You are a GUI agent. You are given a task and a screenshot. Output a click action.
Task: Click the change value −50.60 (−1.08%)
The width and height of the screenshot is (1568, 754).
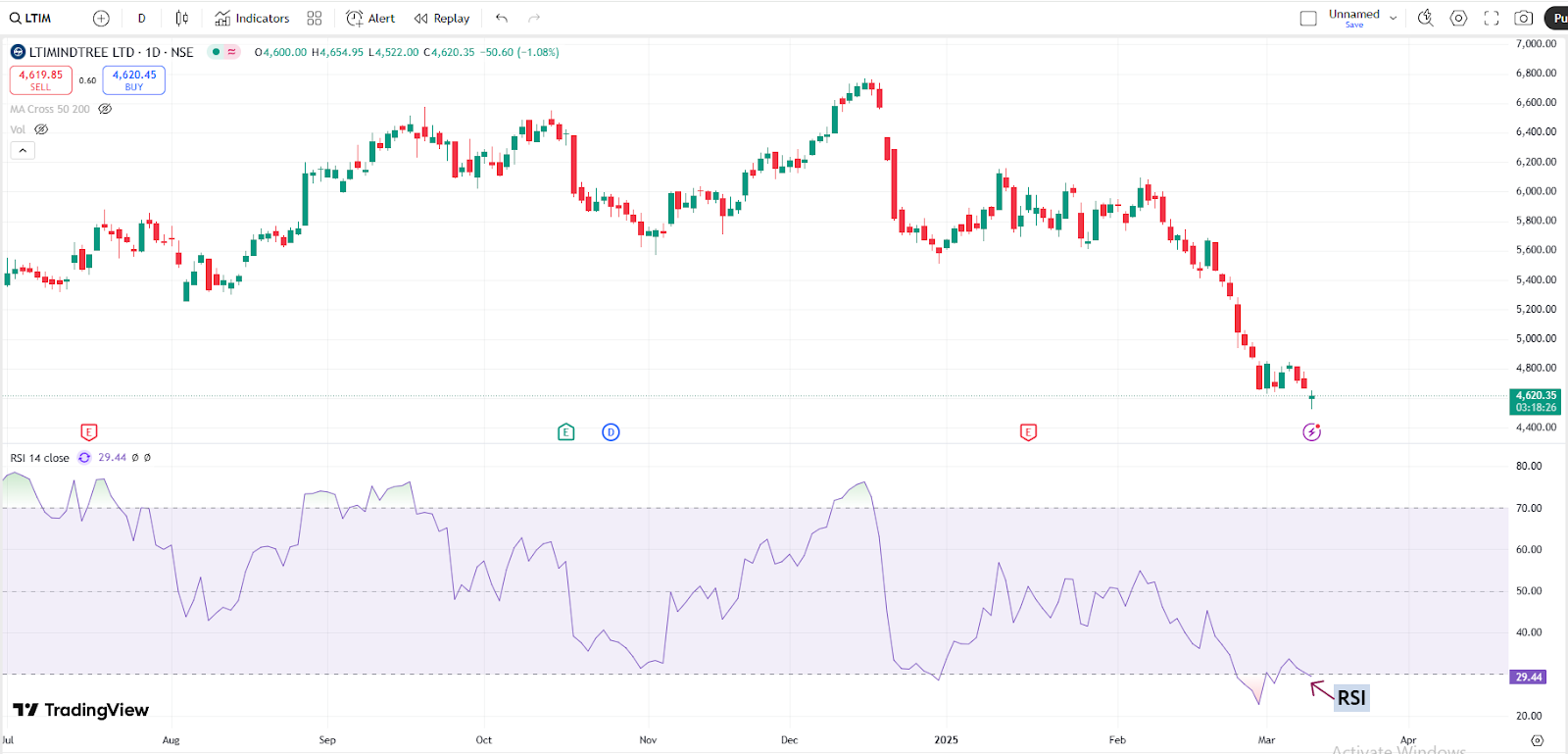pos(519,53)
